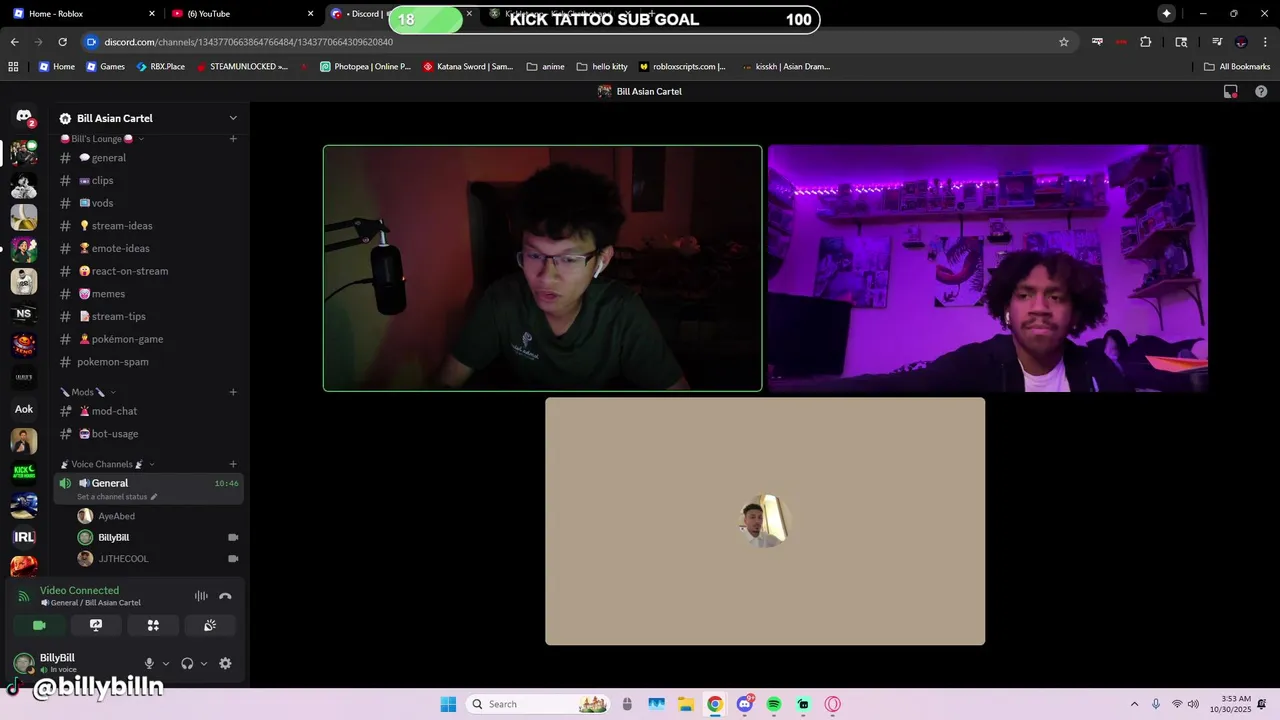
Task: Collapse the Voice Channels category
Action: [107, 464]
